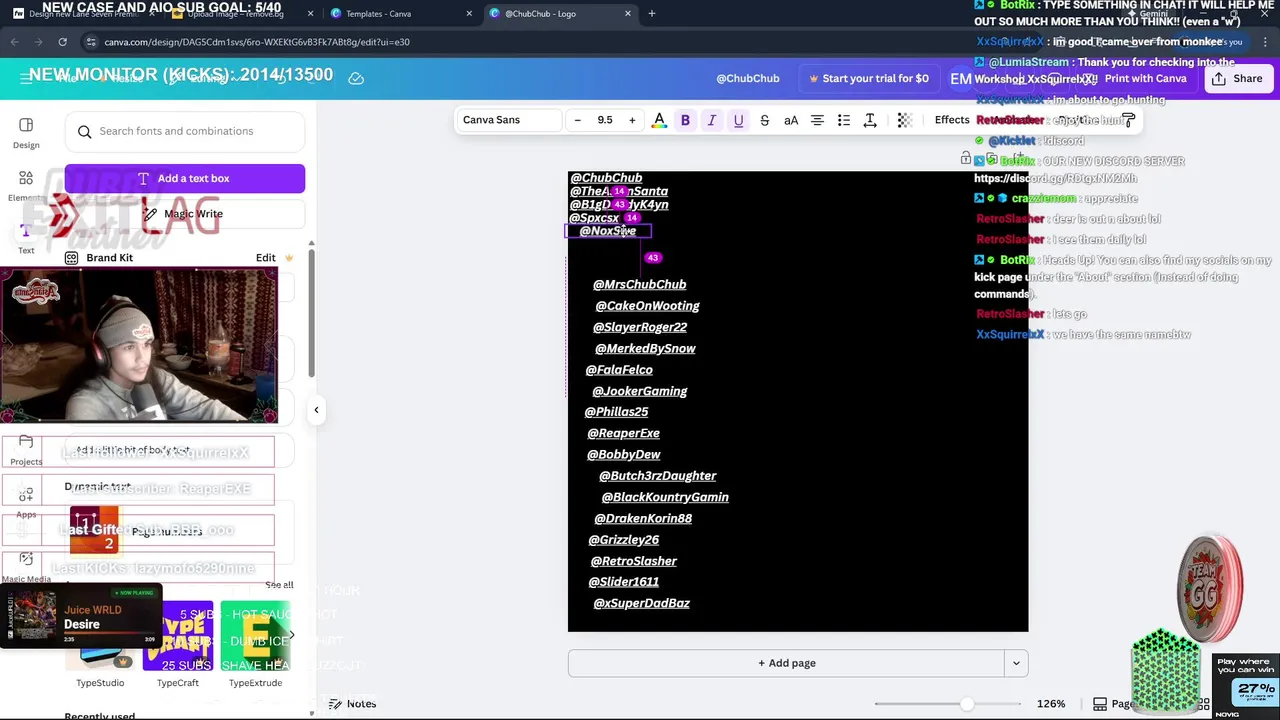Adjust the zoom slider handle
The height and width of the screenshot is (720, 1280).
967,704
